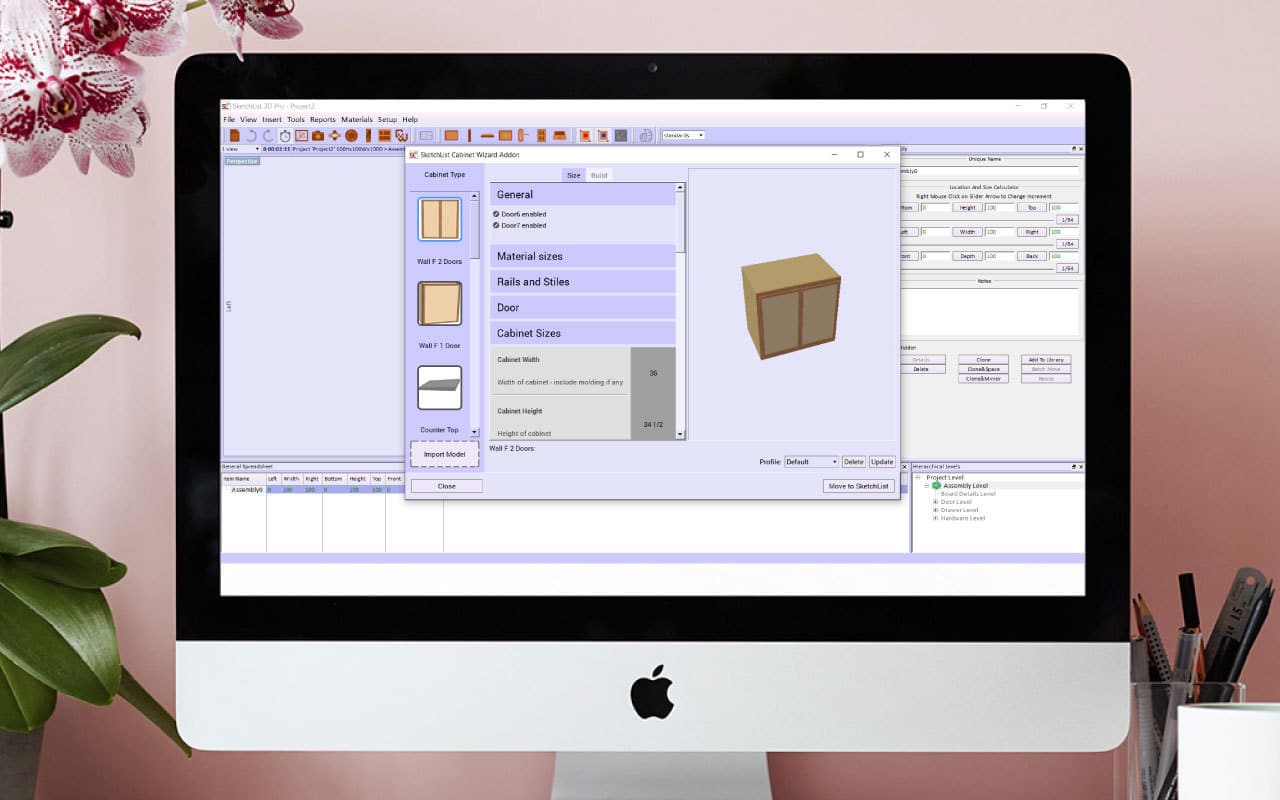Screen dimensions: 1280x800
Task: Disable the Door6 enabled checkbox
Action: click(495, 213)
